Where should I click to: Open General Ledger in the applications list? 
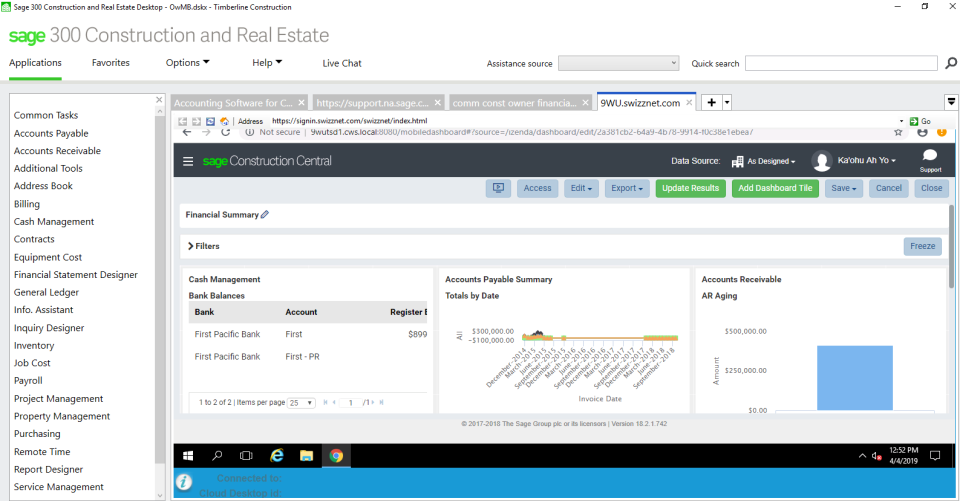[x=47, y=292]
